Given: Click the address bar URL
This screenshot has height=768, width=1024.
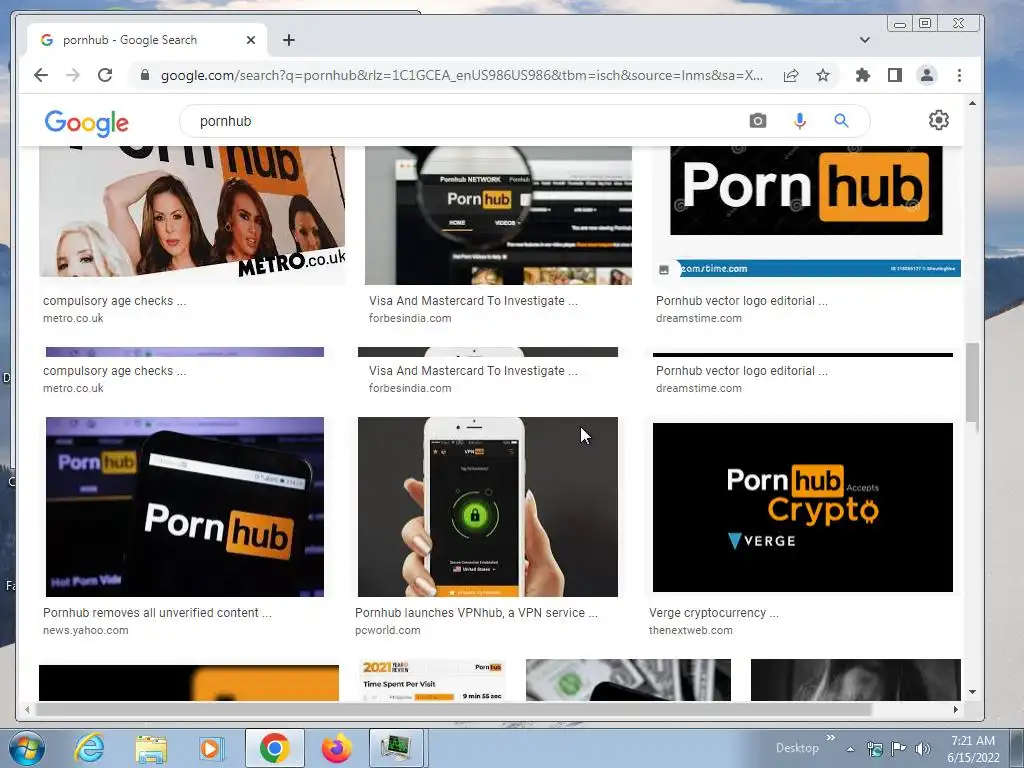Looking at the screenshot, I should tap(461, 75).
